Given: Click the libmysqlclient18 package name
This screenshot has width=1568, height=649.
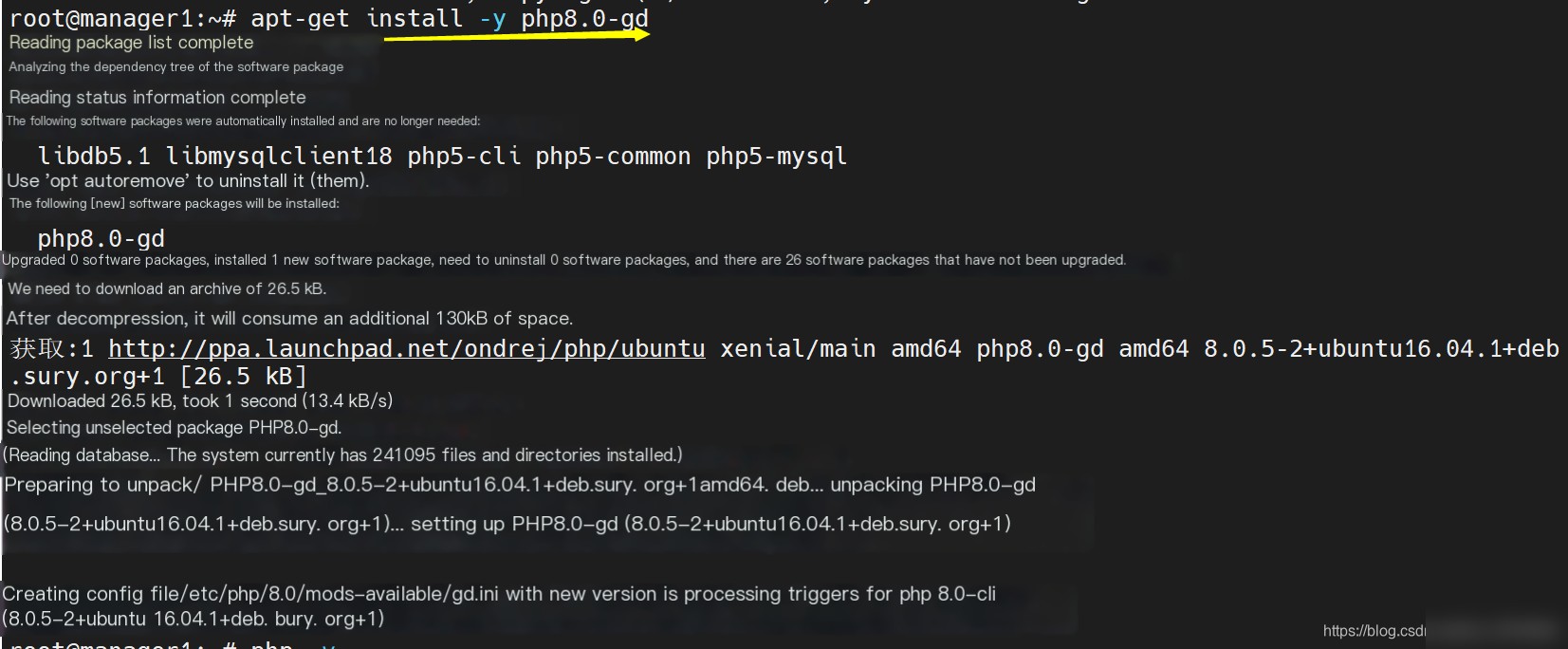Looking at the screenshot, I should pyautogui.click(x=279, y=156).
